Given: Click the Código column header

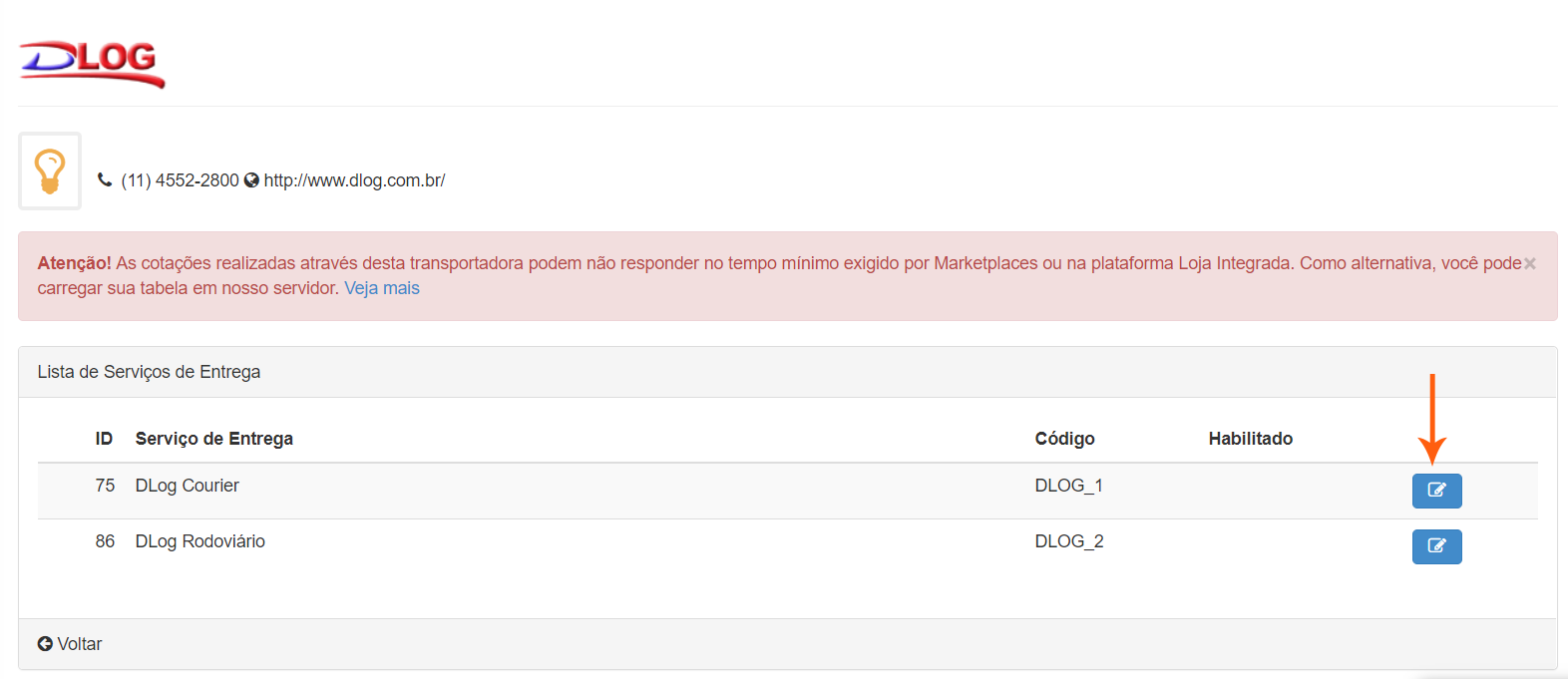Looking at the screenshot, I should 1064,439.
